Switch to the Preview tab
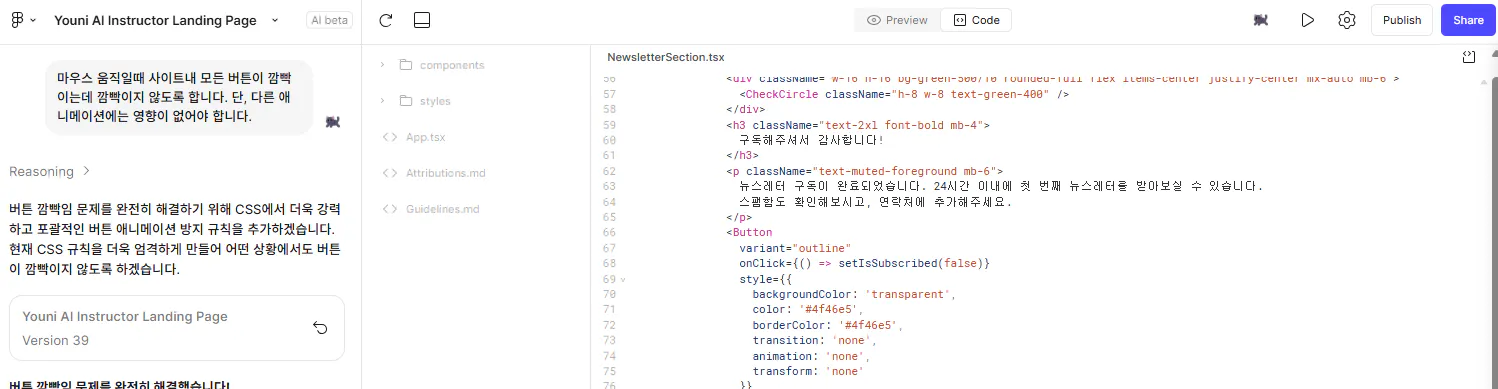The image size is (1498, 389). pos(898,20)
